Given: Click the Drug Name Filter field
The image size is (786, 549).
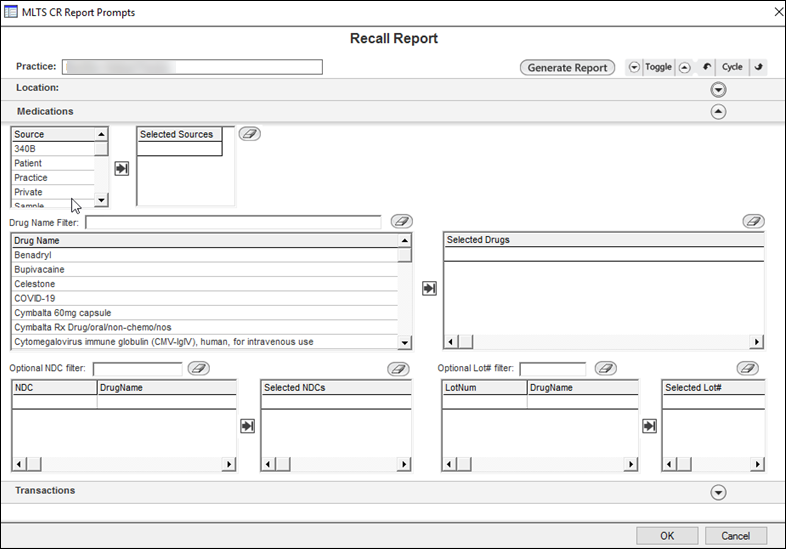Looking at the screenshot, I should point(233,222).
